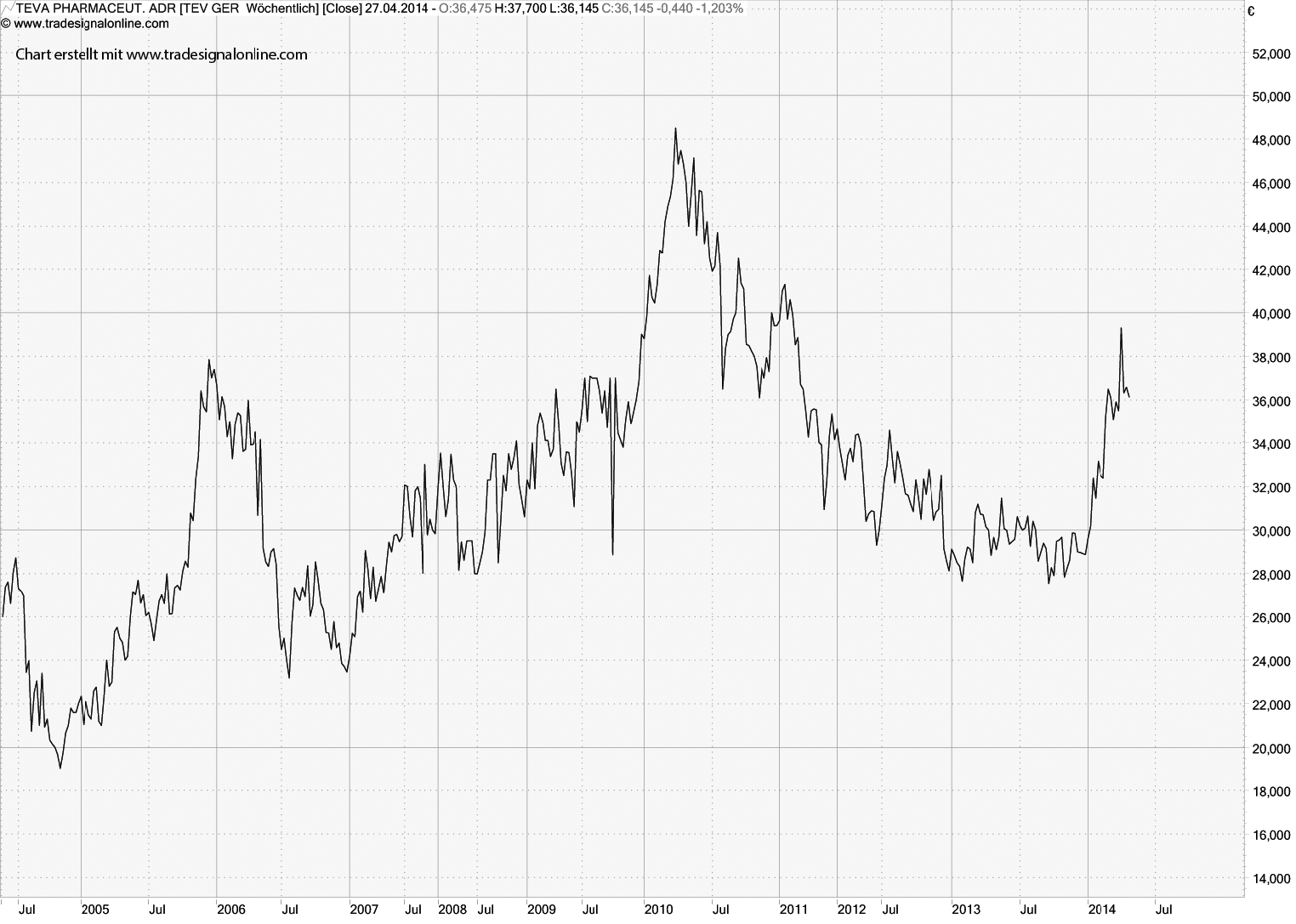Screen dimensions: 1296x924
Task: Click the 2011 year label on time axis
Action: click(x=794, y=910)
